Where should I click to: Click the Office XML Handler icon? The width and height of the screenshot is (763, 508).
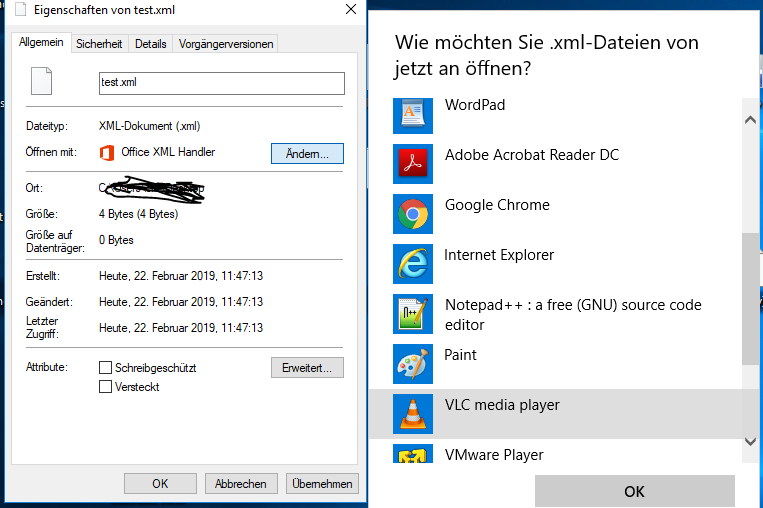107,153
